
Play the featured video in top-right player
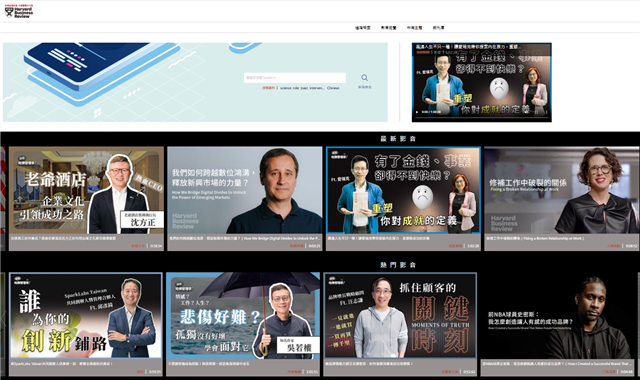click(x=417, y=111)
